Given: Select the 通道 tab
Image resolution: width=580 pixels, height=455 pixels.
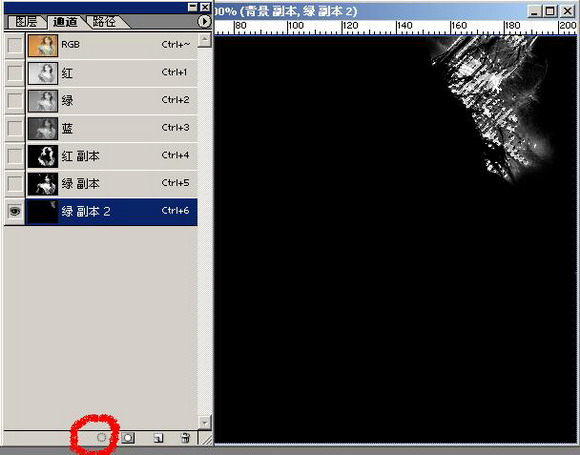Looking at the screenshot, I should [x=65, y=22].
